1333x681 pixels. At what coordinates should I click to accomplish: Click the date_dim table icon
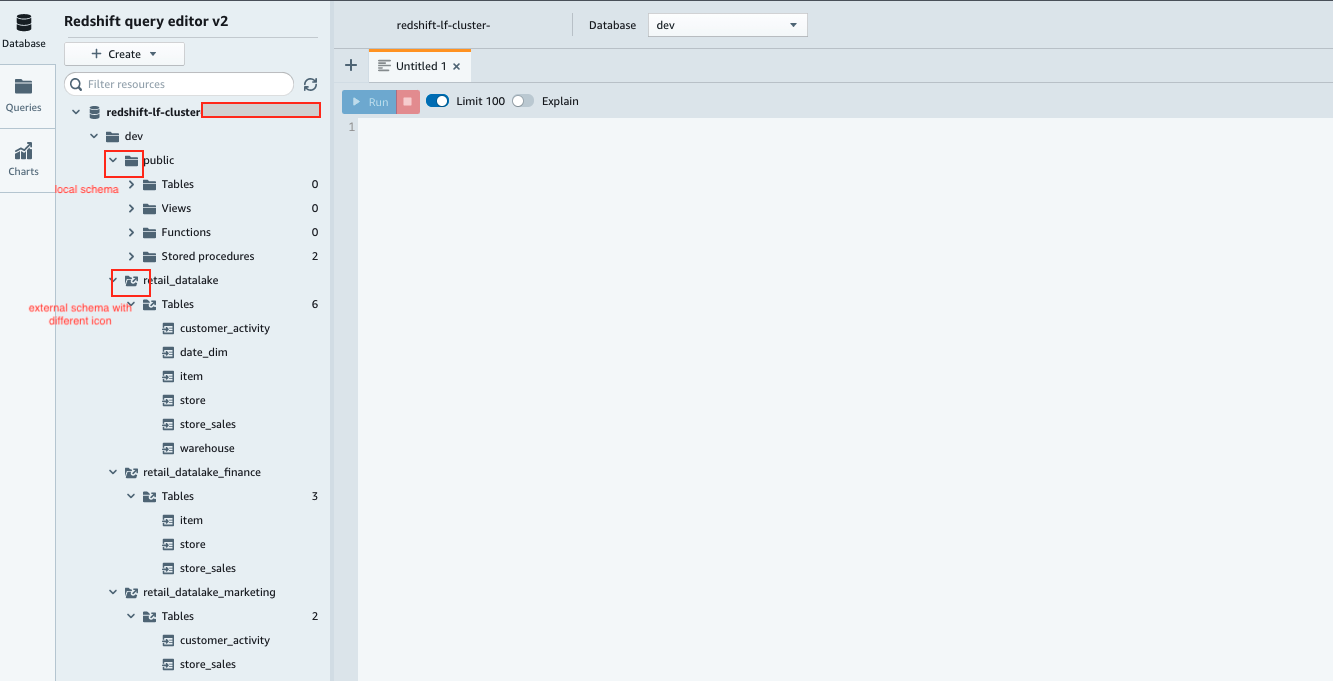tap(169, 352)
